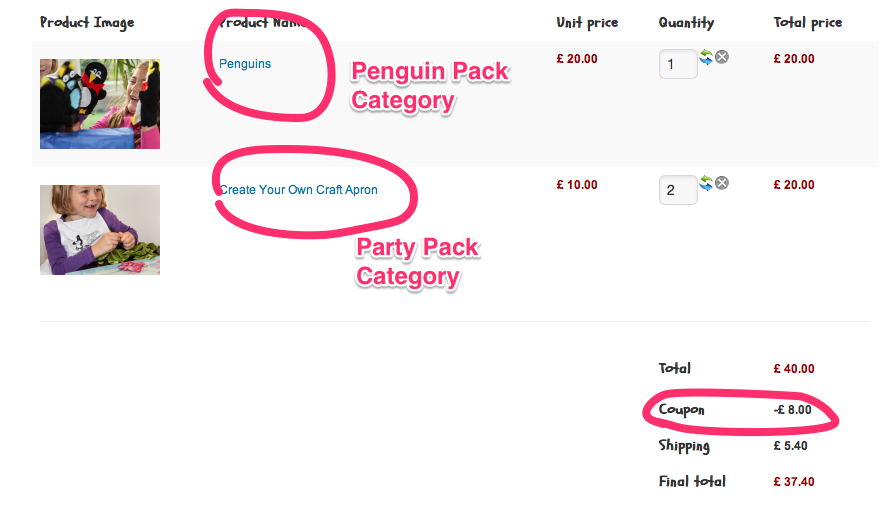Image resolution: width=895 pixels, height=518 pixels.
Task: Click the Unit price column header
Action: [x=587, y=22]
